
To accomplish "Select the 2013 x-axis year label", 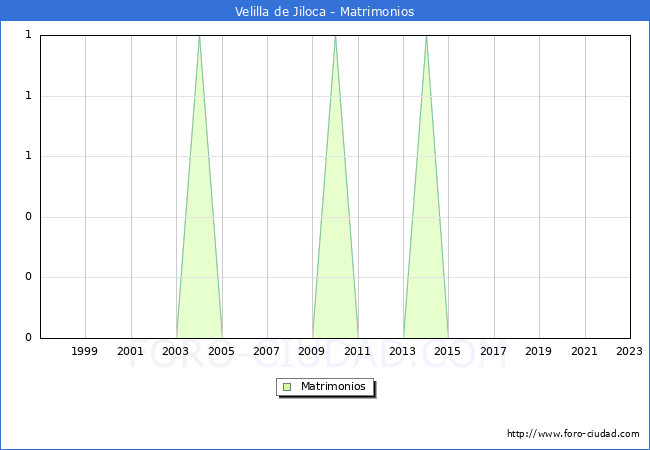I will [403, 351].
